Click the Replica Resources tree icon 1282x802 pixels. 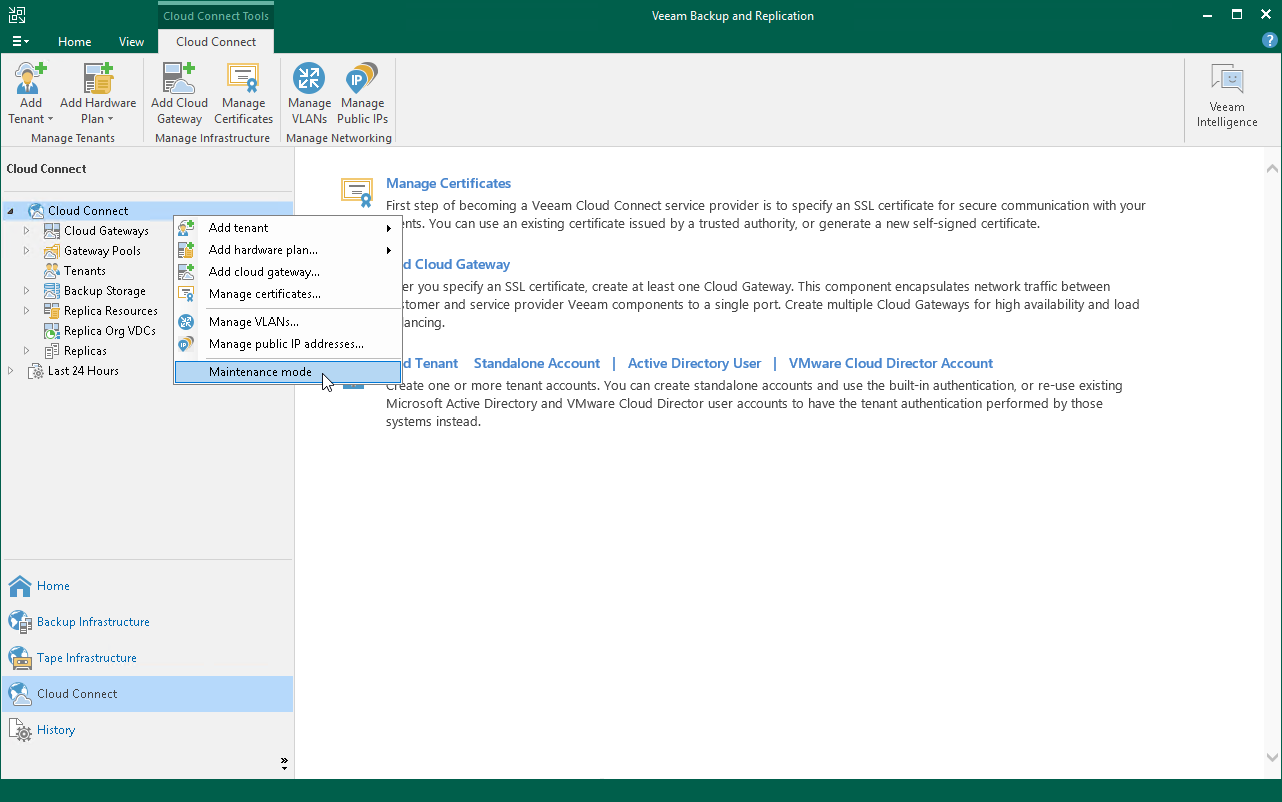pyautogui.click(x=52, y=311)
